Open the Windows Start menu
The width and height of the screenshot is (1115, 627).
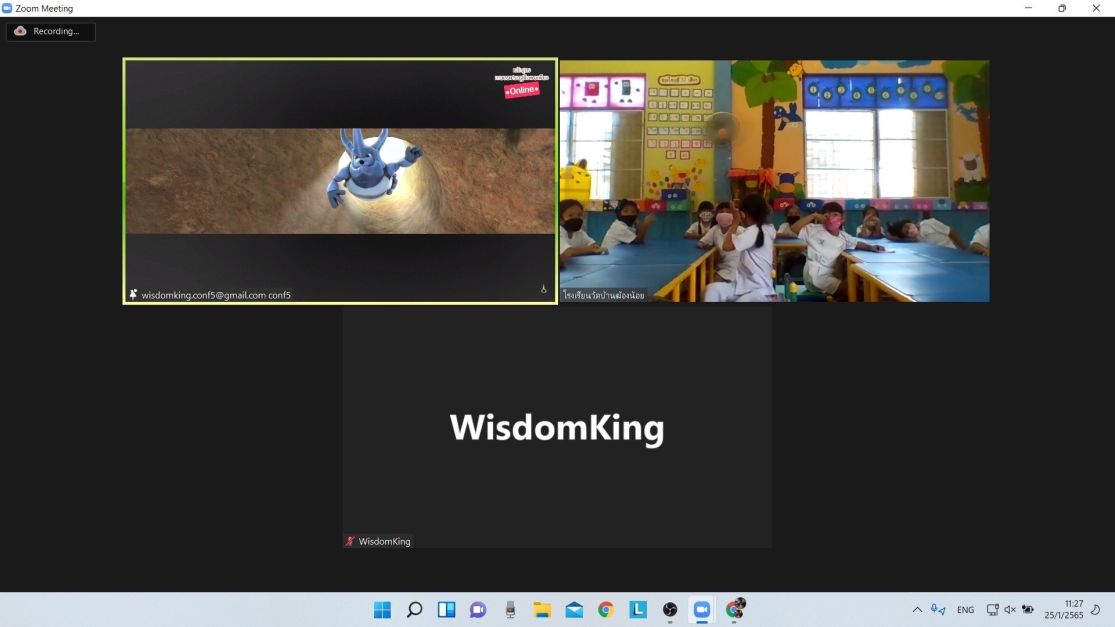(382, 609)
